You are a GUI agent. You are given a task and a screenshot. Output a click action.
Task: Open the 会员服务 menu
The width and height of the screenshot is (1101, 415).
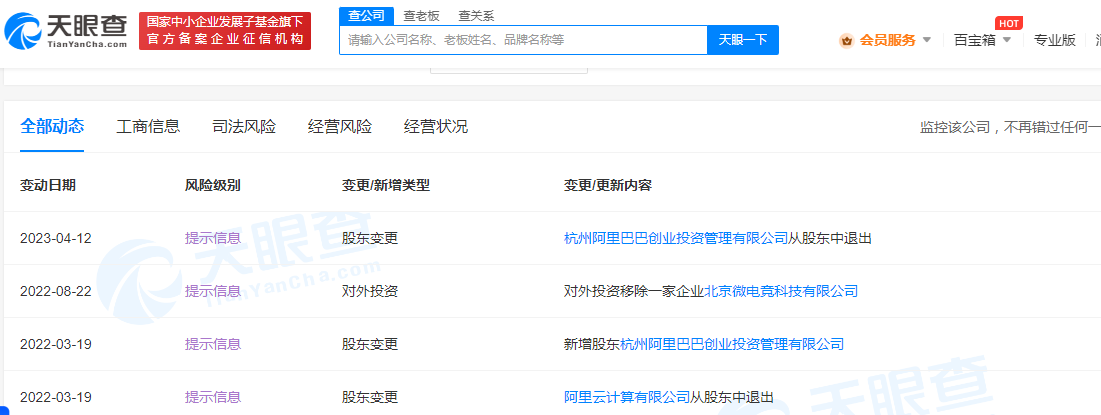[x=888, y=40]
